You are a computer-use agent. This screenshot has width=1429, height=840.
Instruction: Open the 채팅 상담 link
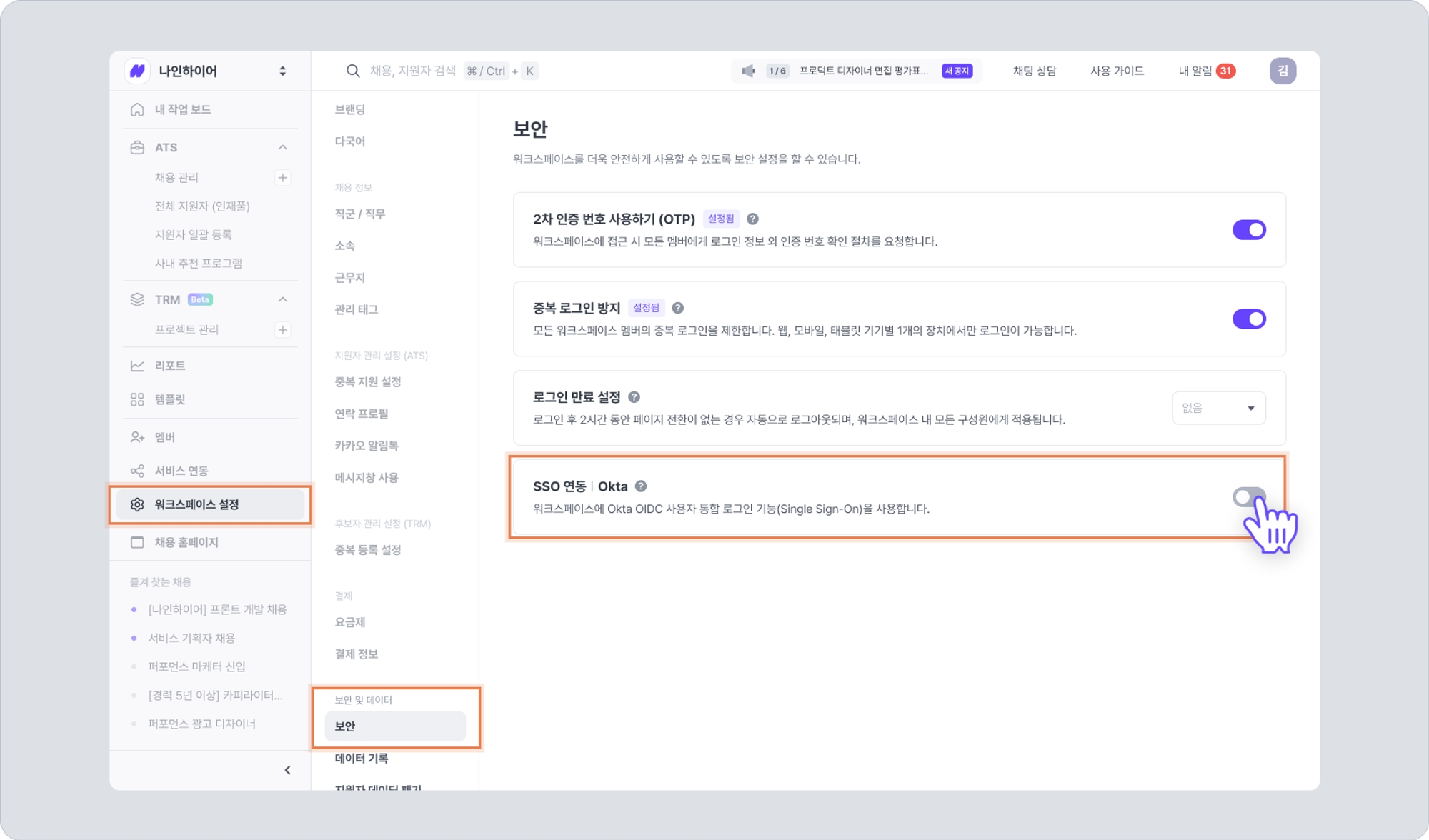(x=1034, y=71)
